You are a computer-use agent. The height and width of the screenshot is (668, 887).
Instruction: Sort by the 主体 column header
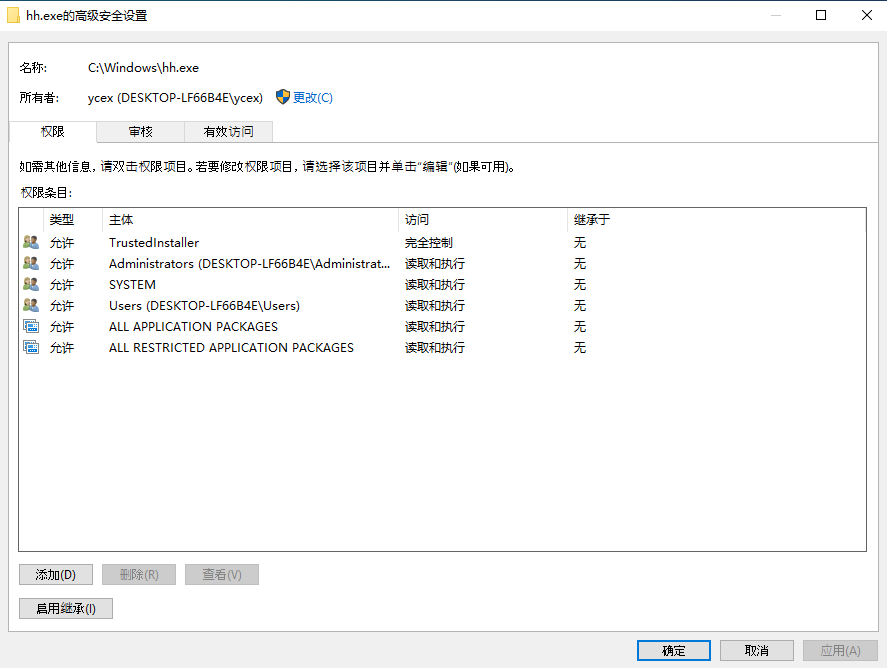click(251, 220)
